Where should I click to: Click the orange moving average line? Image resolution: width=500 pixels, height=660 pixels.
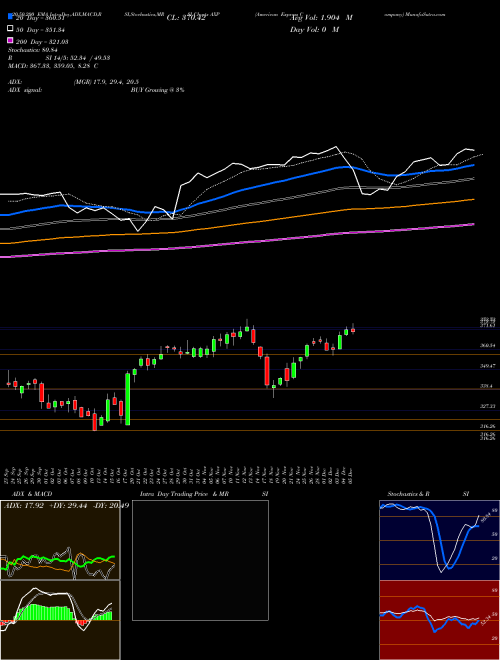pos(236,224)
